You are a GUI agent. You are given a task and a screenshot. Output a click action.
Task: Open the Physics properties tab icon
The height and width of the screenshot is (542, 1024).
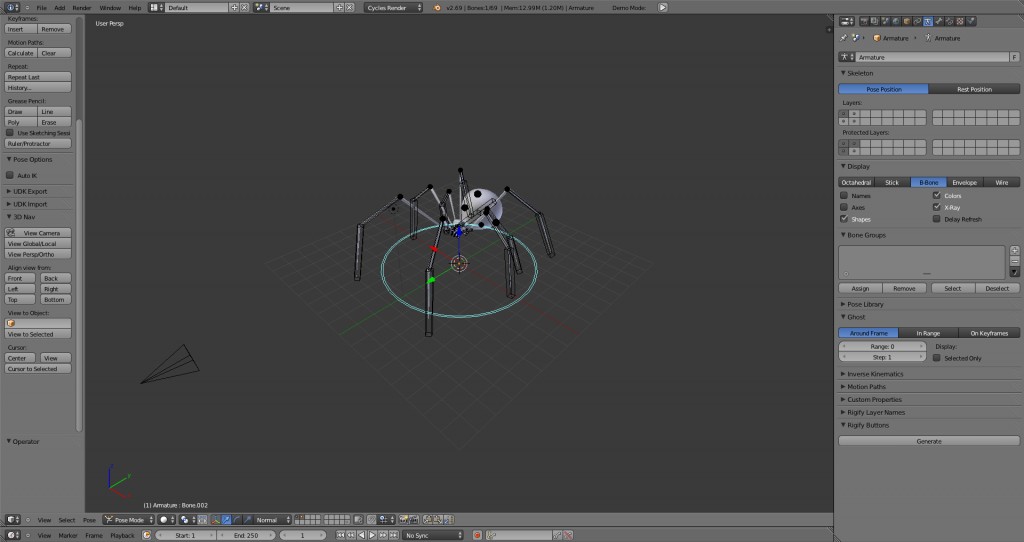(x=971, y=21)
